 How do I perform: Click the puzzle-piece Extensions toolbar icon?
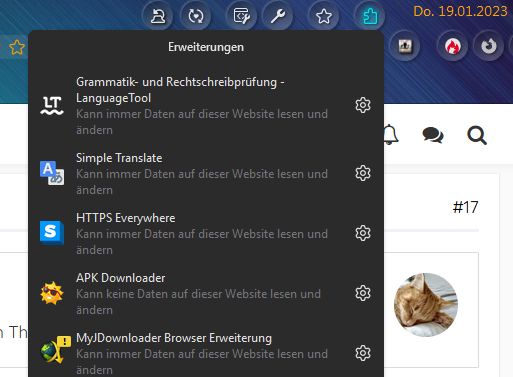369,16
